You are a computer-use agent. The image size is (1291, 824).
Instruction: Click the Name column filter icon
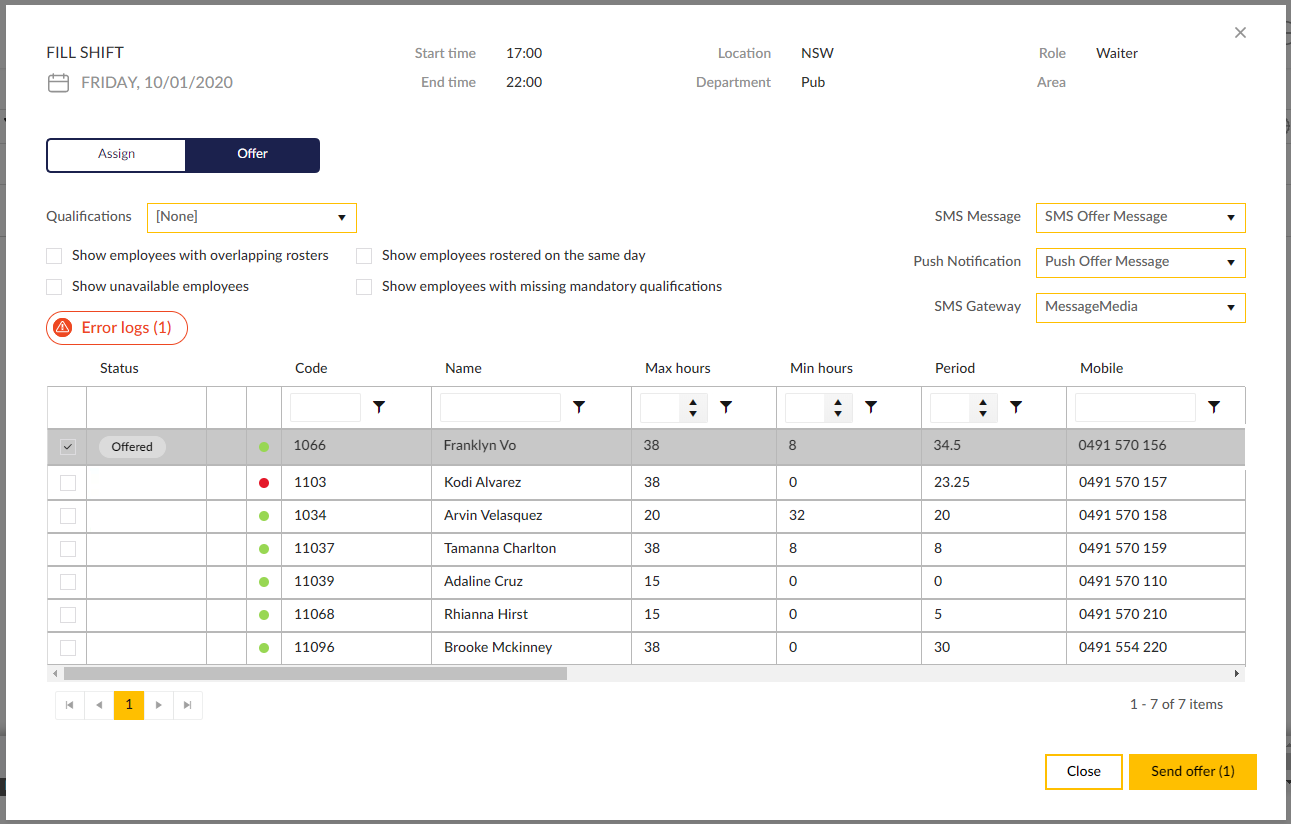click(x=579, y=407)
